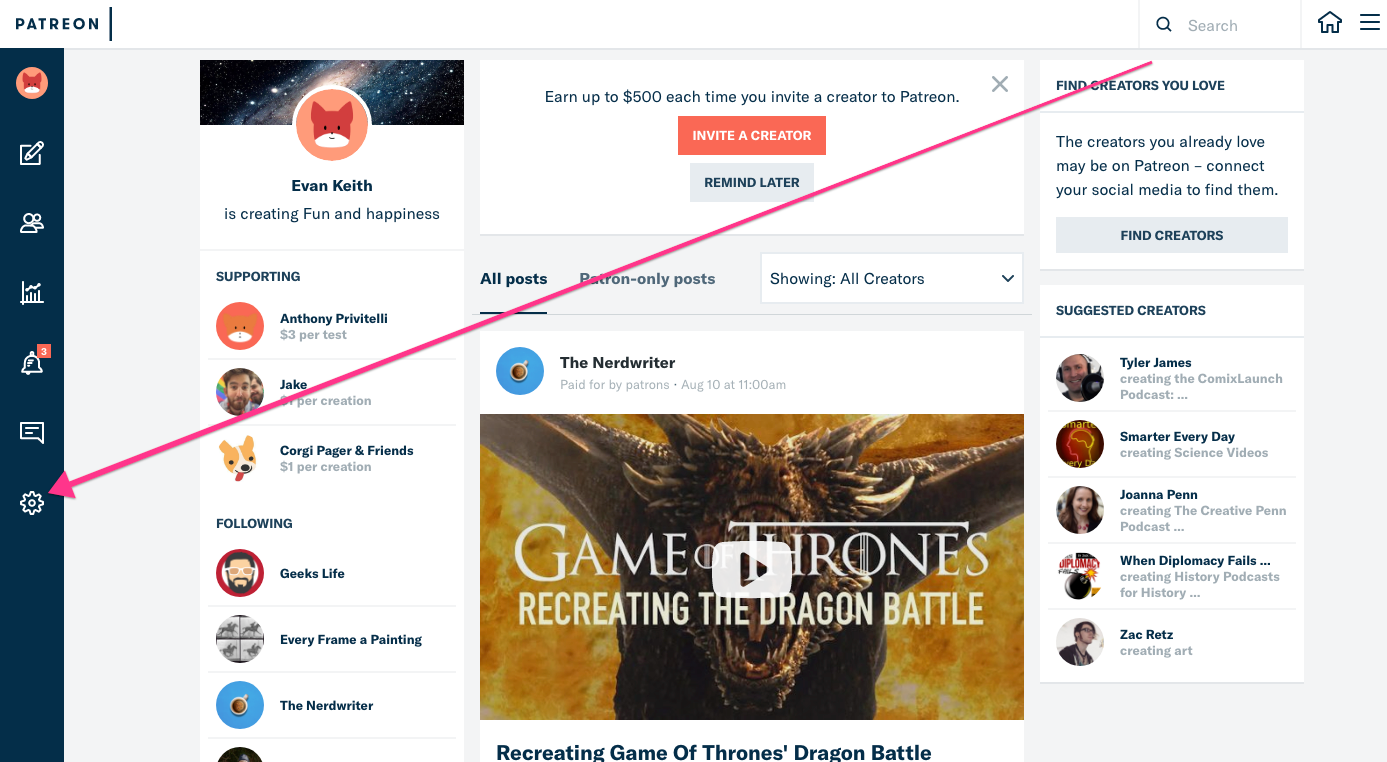Click the Invite a Creator button
This screenshot has height=762, width=1387.
click(751, 135)
